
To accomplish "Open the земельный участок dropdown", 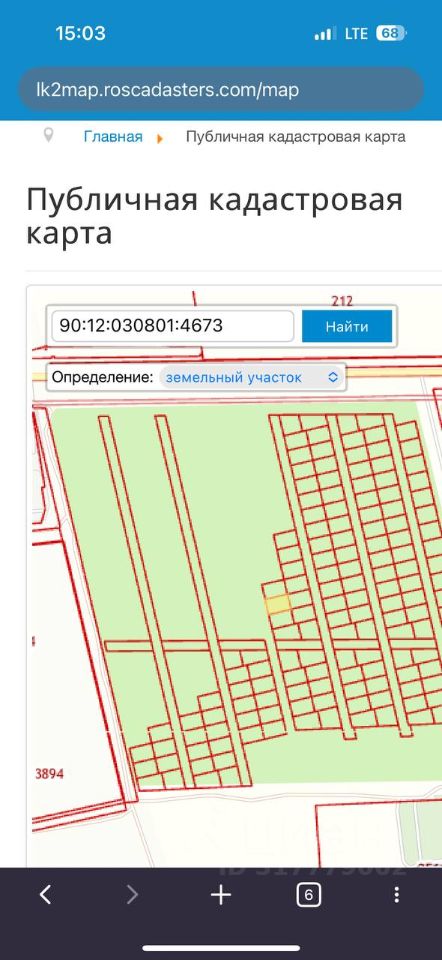I will click(x=252, y=377).
